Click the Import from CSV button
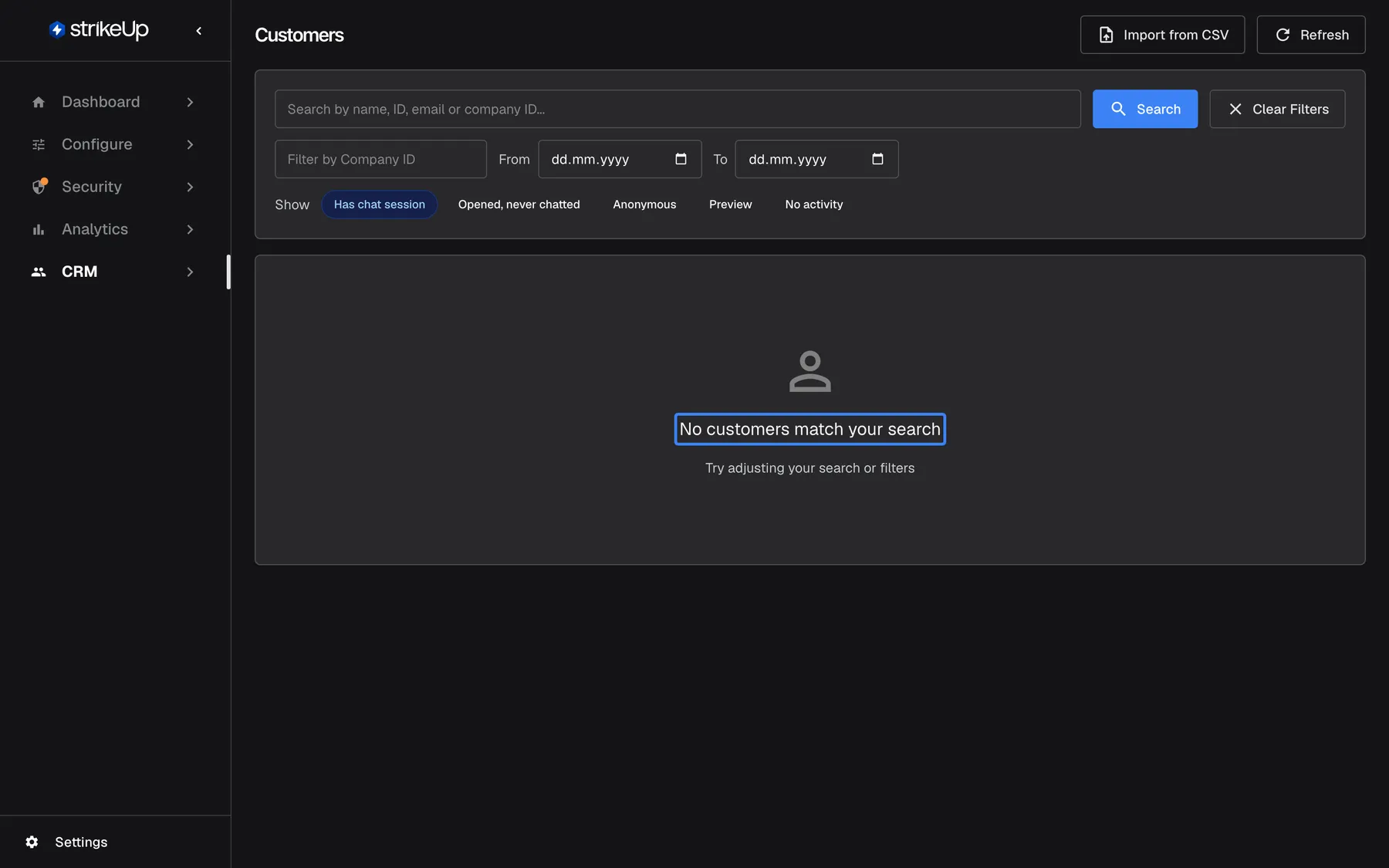Image resolution: width=1389 pixels, height=868 pixels. click(1162, 35)
